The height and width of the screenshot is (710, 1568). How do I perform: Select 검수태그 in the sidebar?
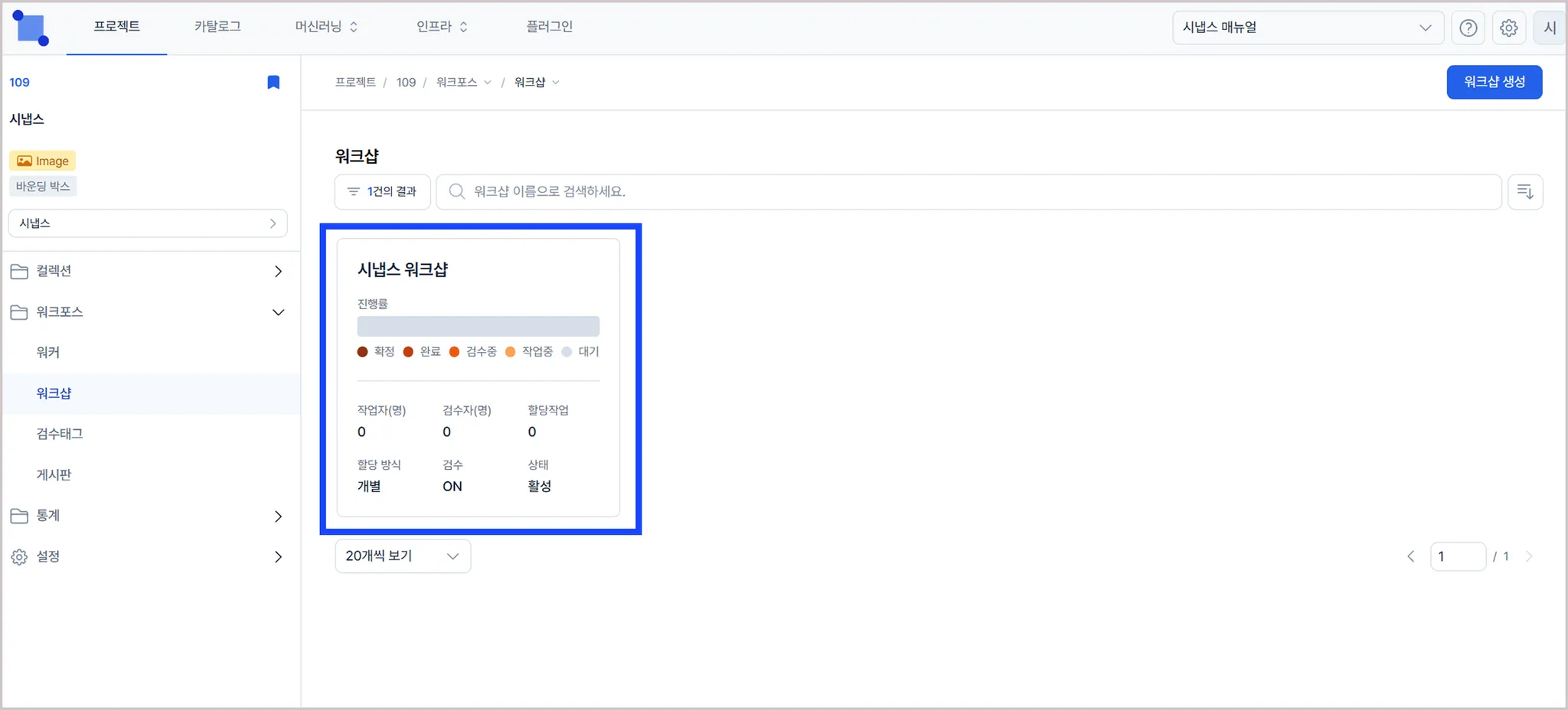click(x=60, y=434)
